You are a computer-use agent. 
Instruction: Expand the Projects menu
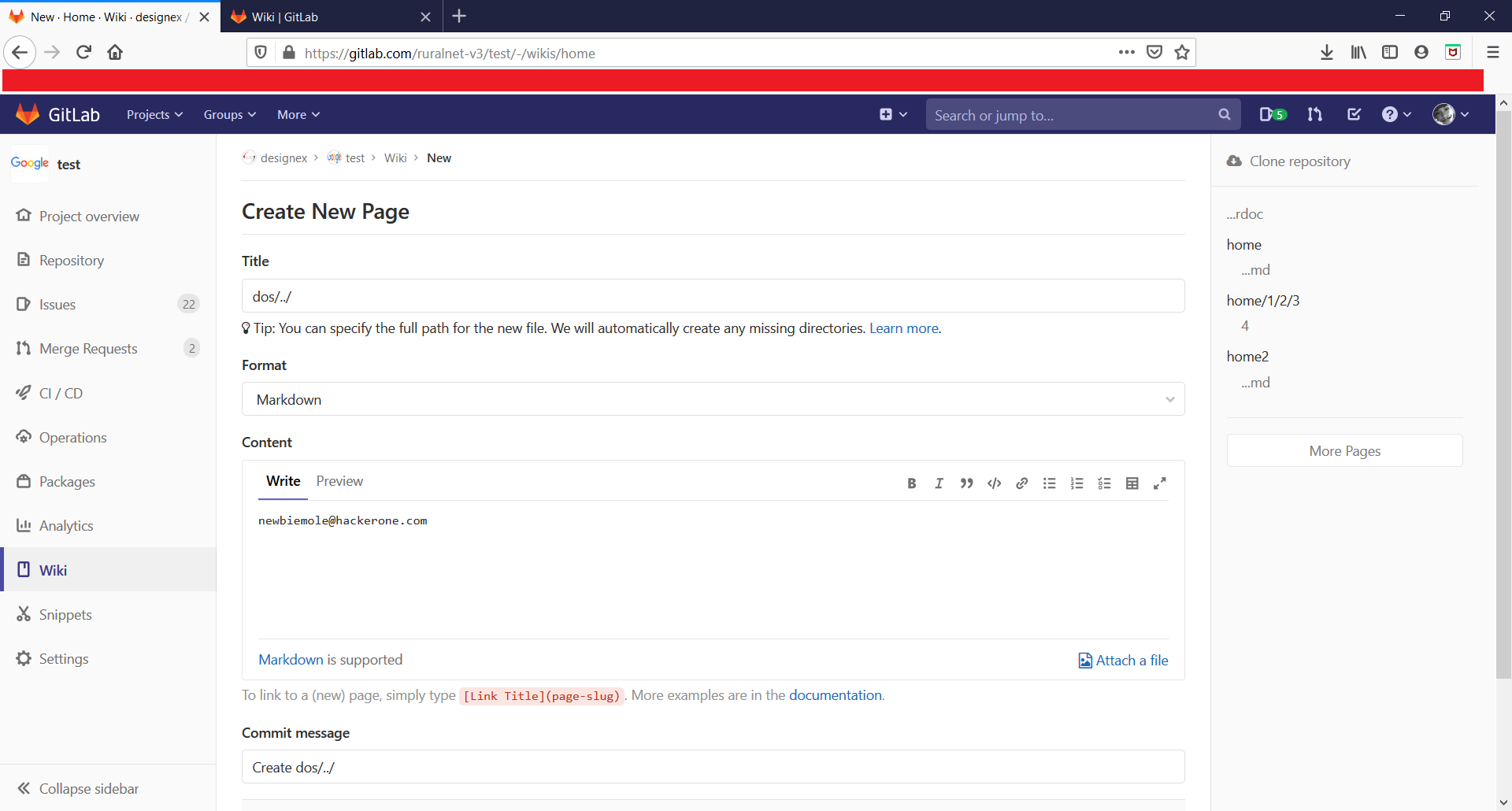[x=154, y=115]
